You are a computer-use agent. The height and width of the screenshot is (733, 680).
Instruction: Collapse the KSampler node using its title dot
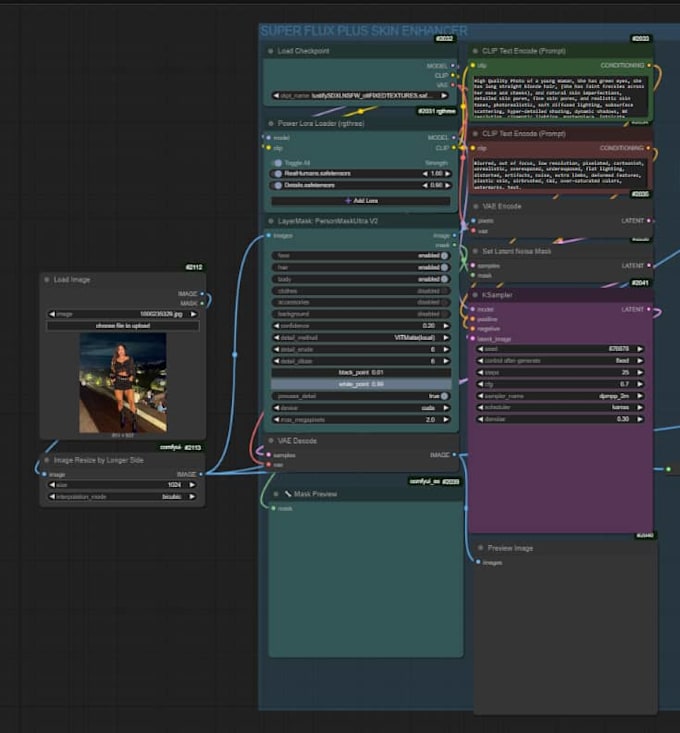(475, 295)
